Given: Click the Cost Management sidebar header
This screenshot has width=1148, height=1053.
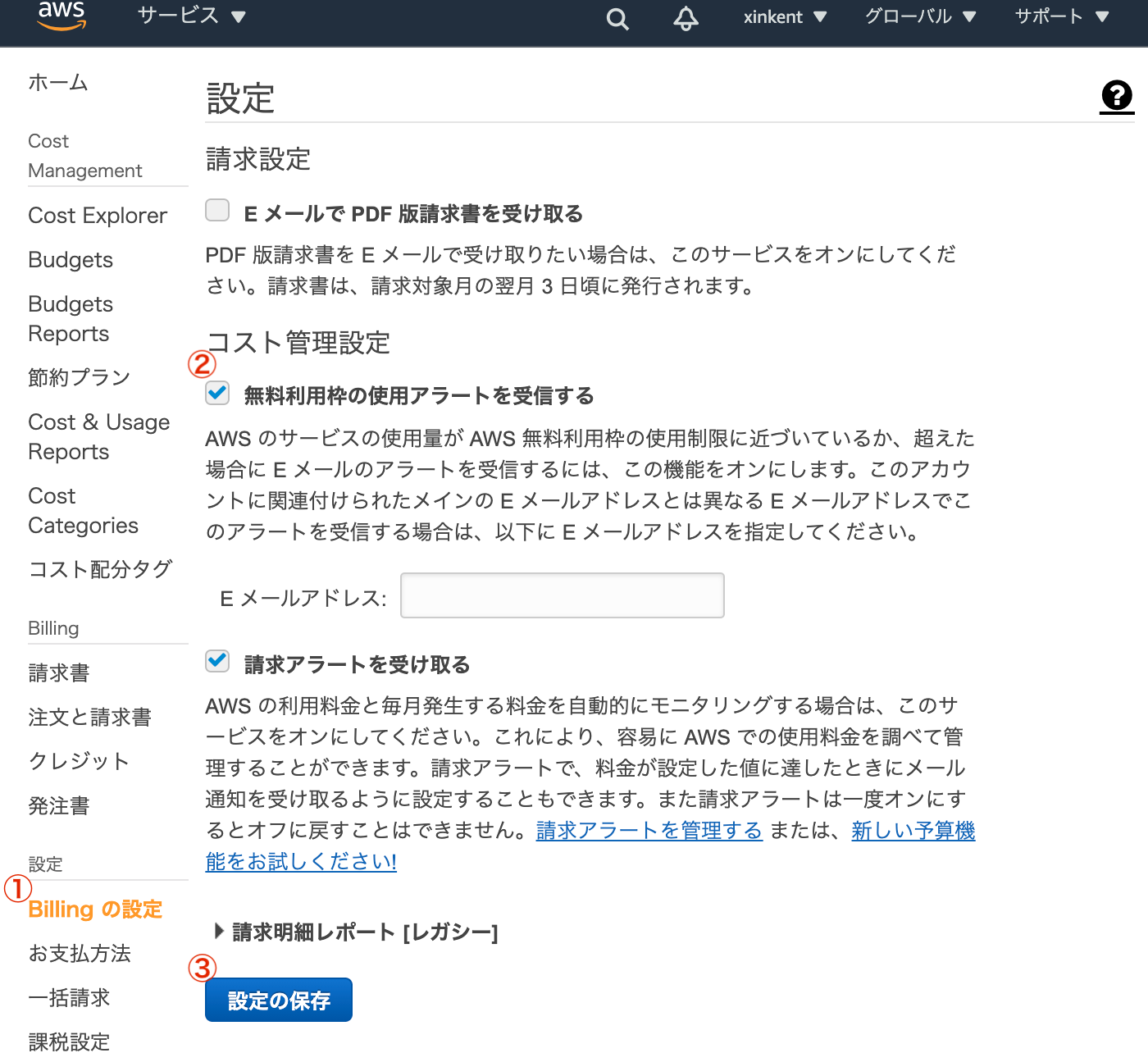Looking at the screenshot, I should pyautogui.click(x=85, y=156).
